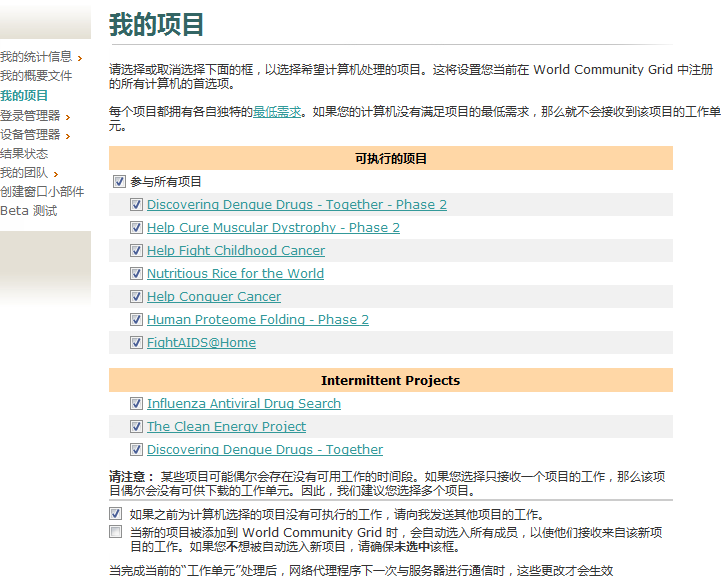The height and width of the screenshot is (576, 721).
Task: Check the auto opt-in new projects checkbox
Action: [x=115, y=532]
